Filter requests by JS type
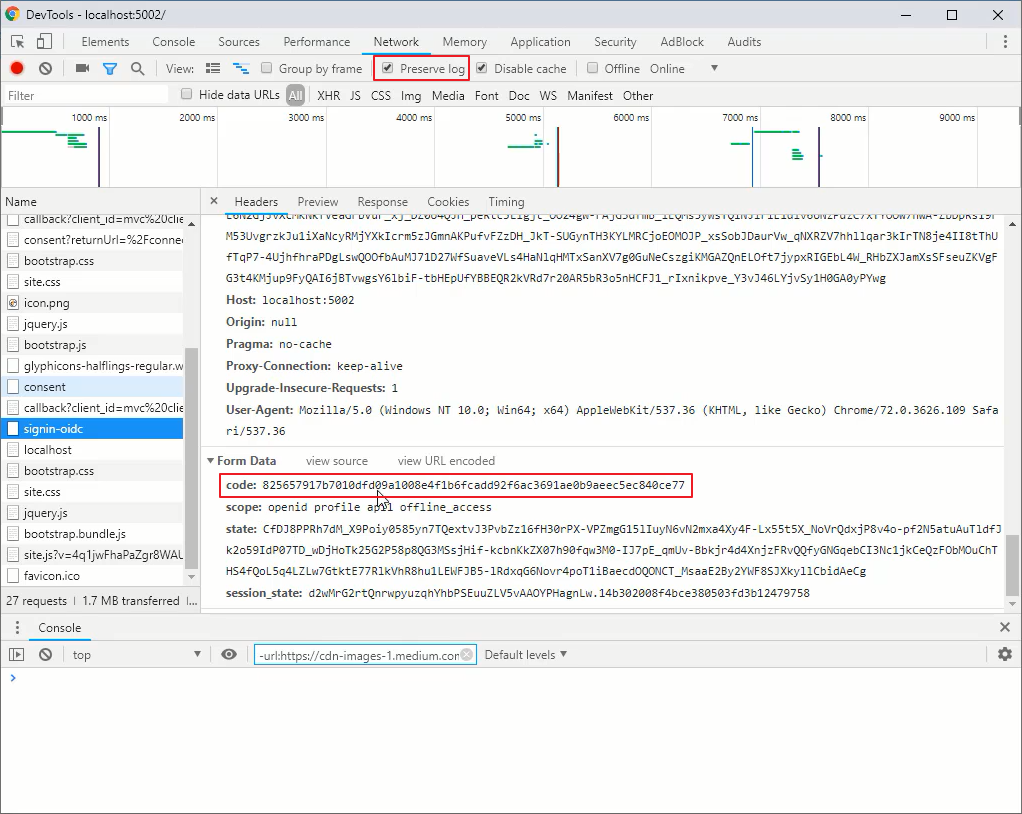The height and width of the screenshot is (814, 1022). 355,95
